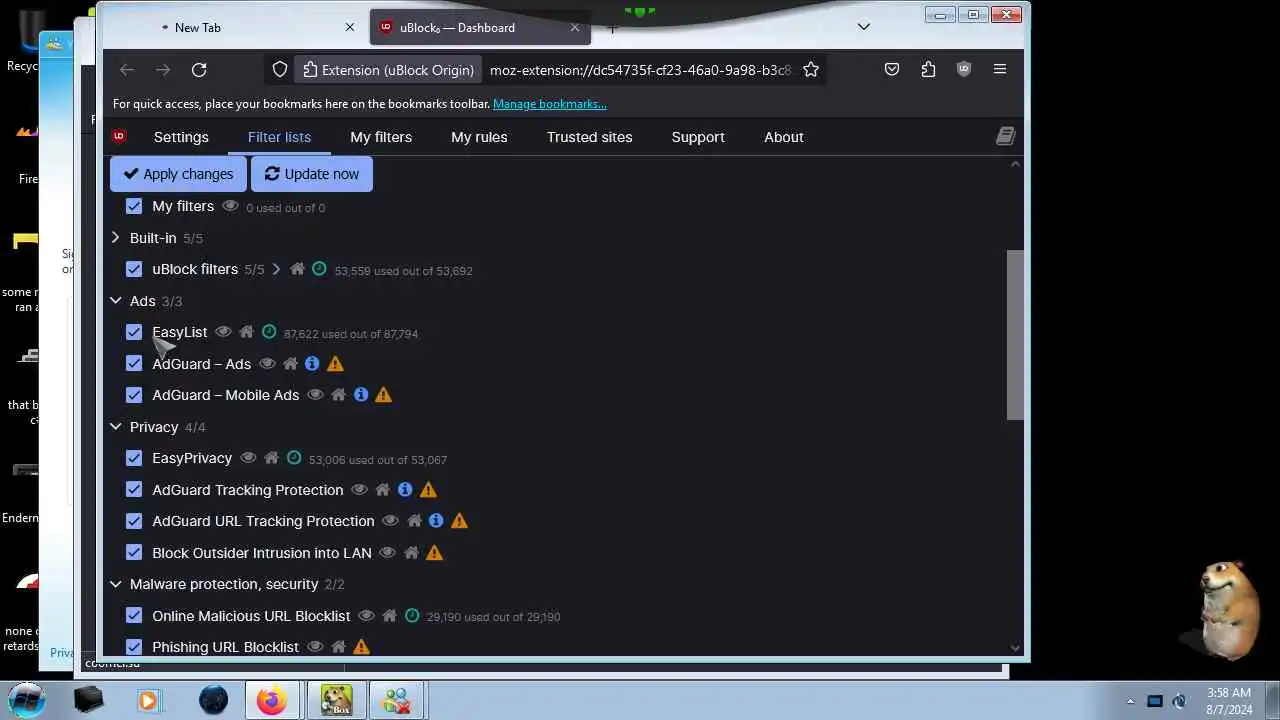
Task: Uncheck the EasyPrivacy checkbox
Action: (134, 458)
